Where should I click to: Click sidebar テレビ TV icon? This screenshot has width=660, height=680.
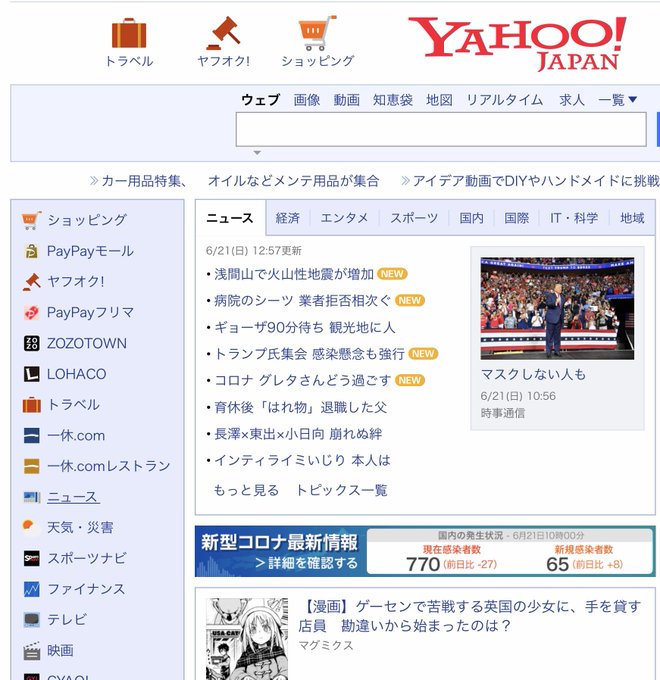[x=32, y=620]
